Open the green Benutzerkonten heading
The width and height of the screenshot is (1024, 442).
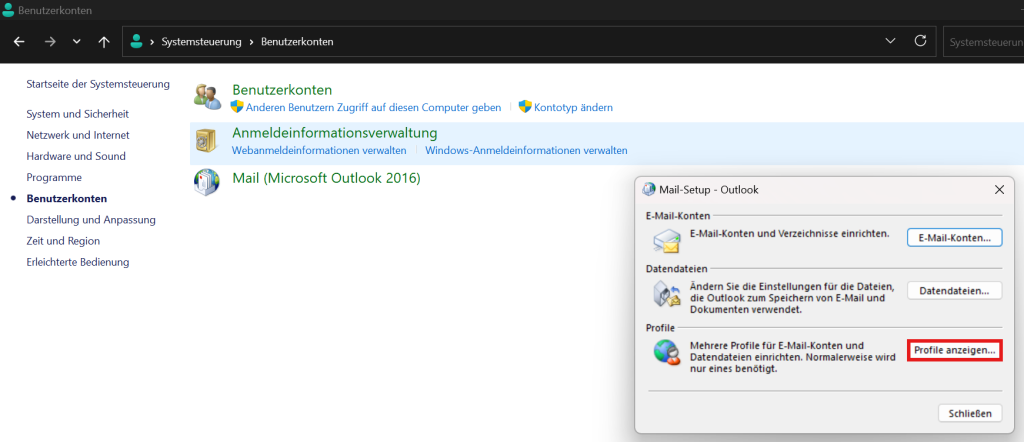pos(282,90)
